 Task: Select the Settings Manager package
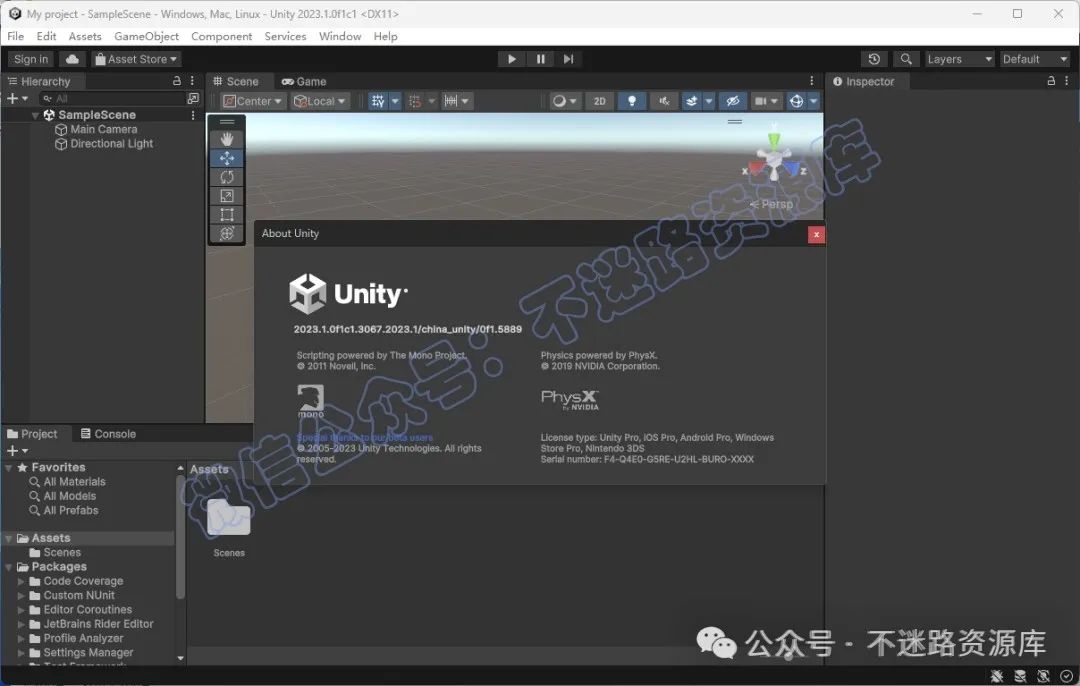(x=88, y=653)
